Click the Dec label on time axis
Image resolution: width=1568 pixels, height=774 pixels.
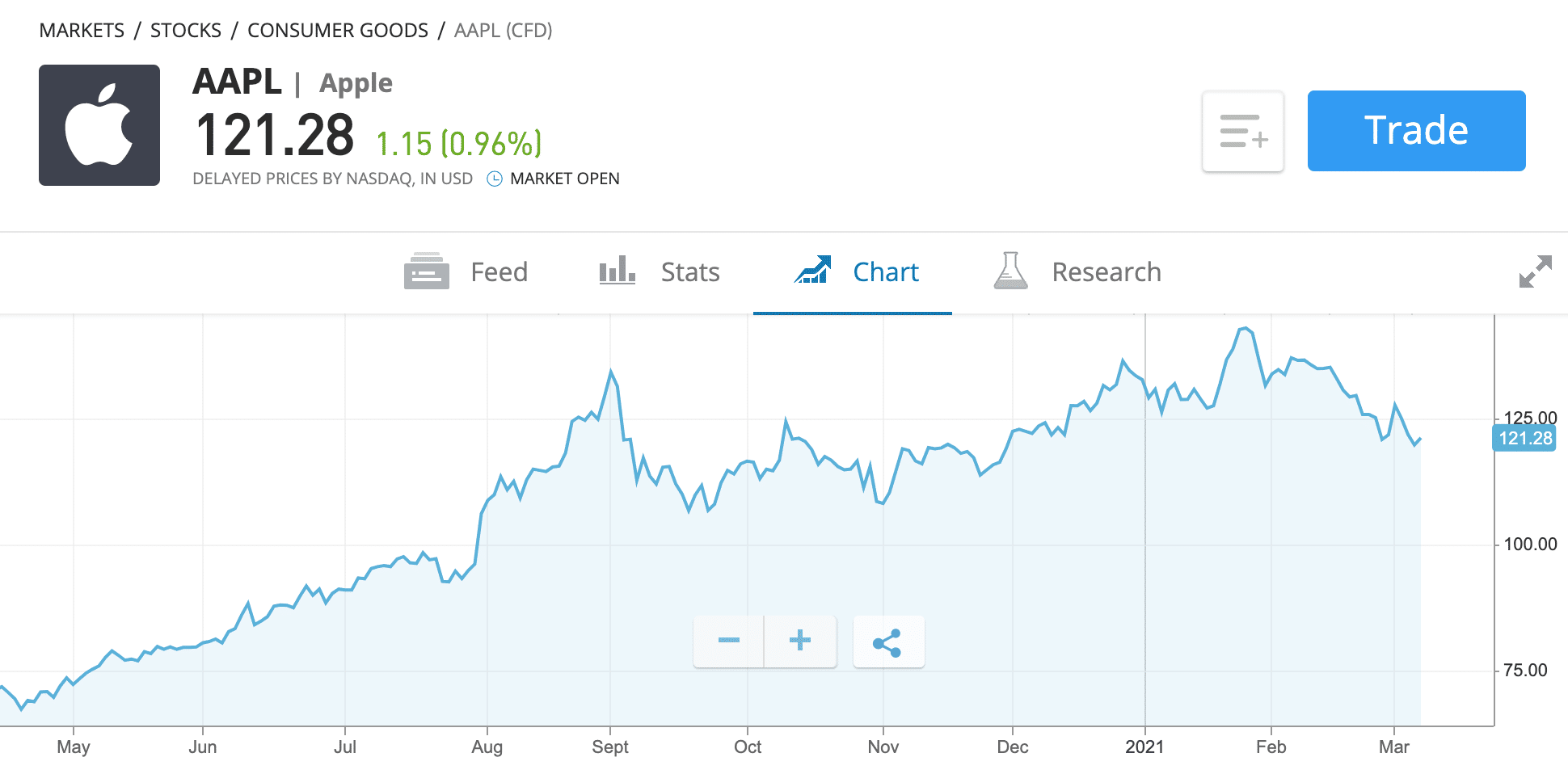point(1013,747)
